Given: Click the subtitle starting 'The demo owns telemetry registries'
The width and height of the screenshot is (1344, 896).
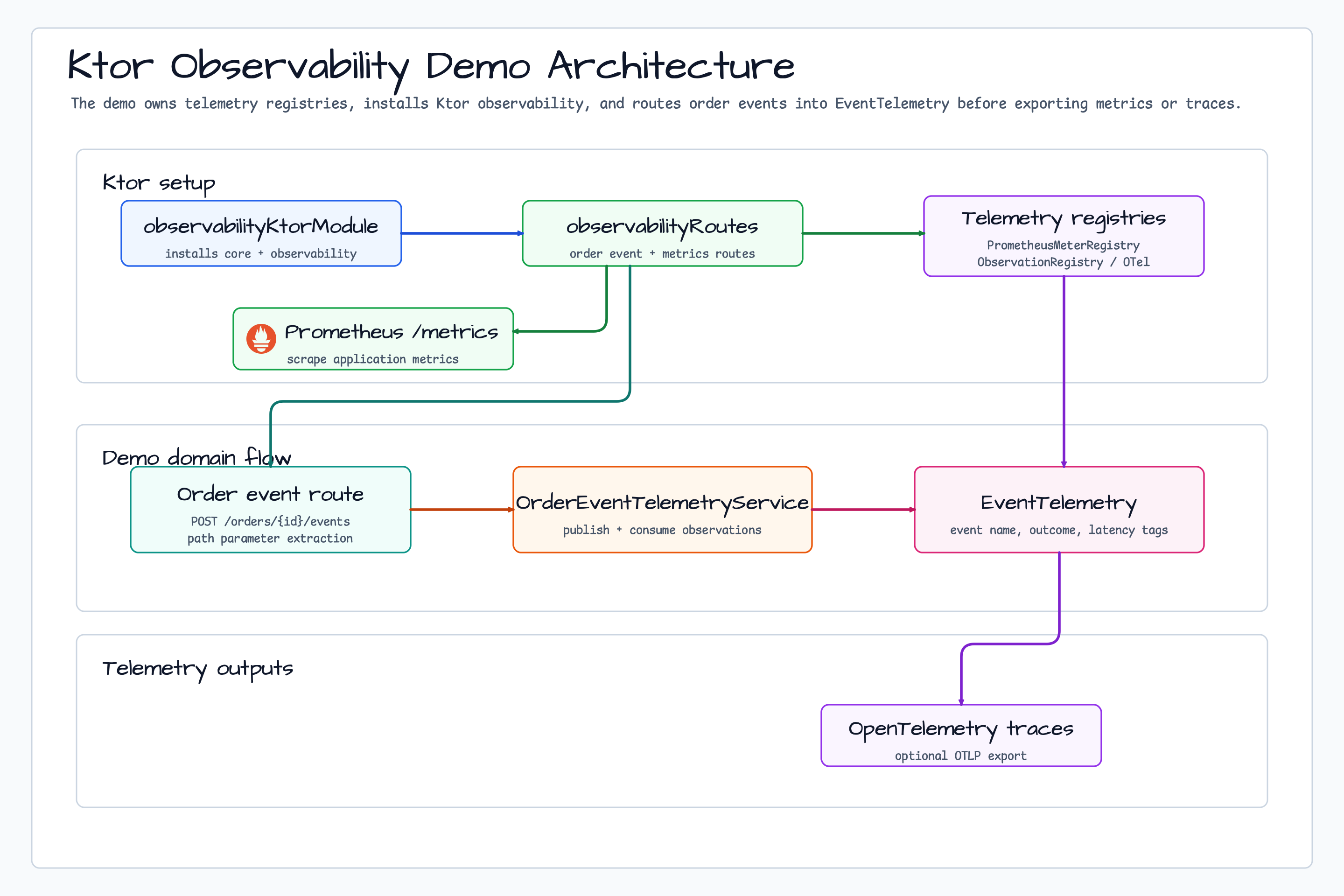Looking at the screenshot, I should pyautogui.click(x=656, y=104).
